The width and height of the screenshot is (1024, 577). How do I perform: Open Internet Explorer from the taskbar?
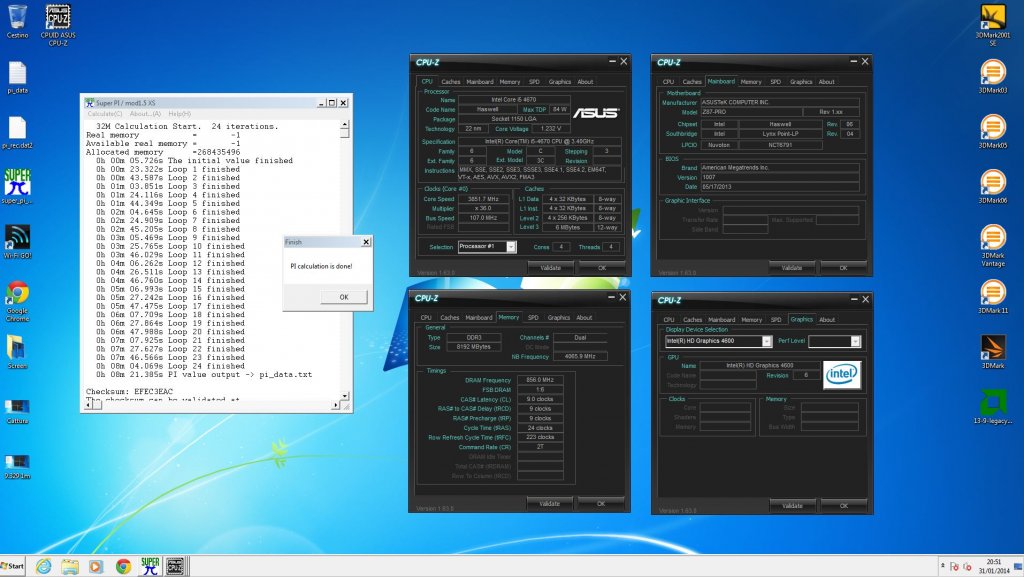[44, 566]
